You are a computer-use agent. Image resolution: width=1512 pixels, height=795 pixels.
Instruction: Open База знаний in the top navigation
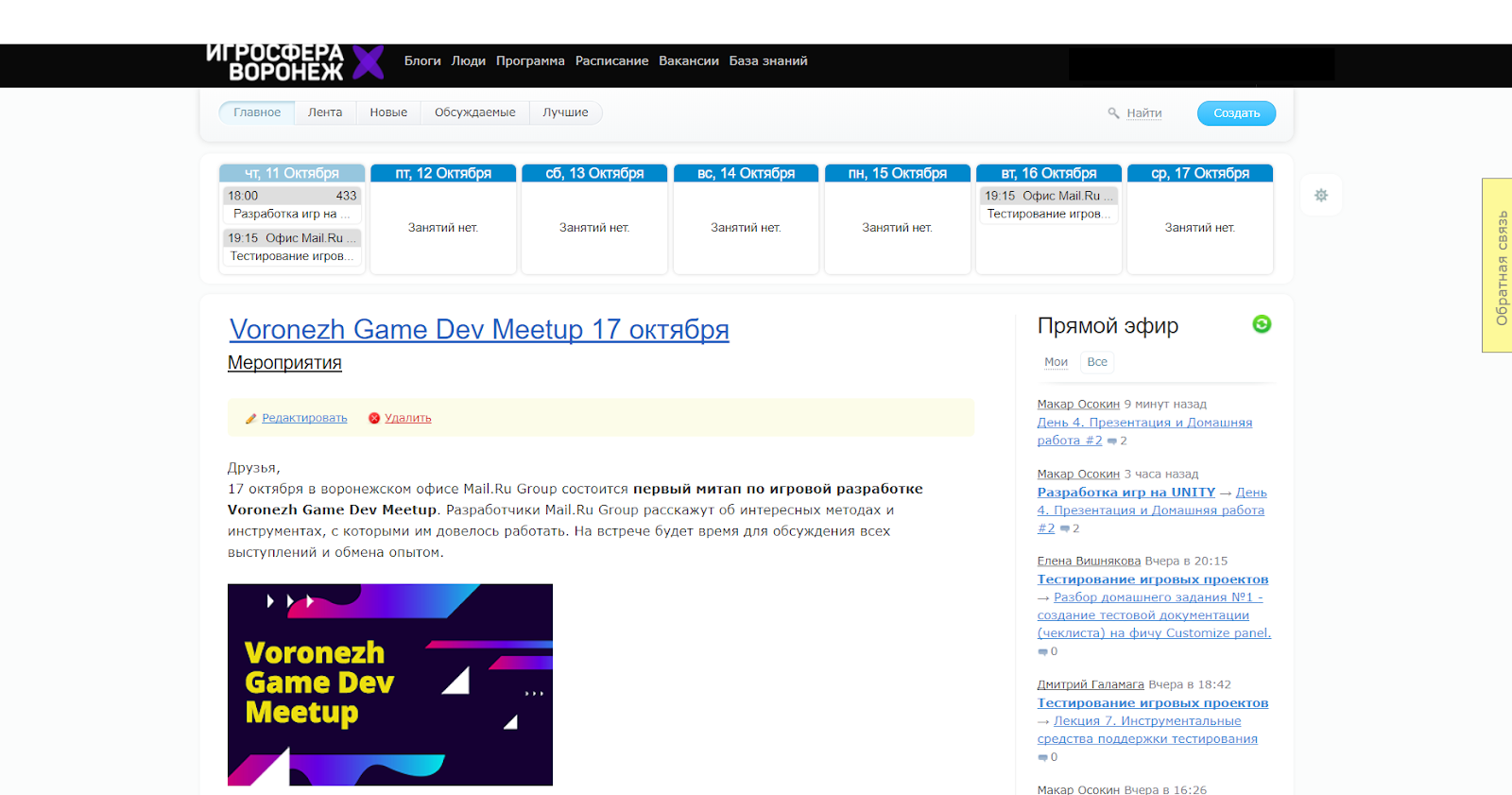768,60
